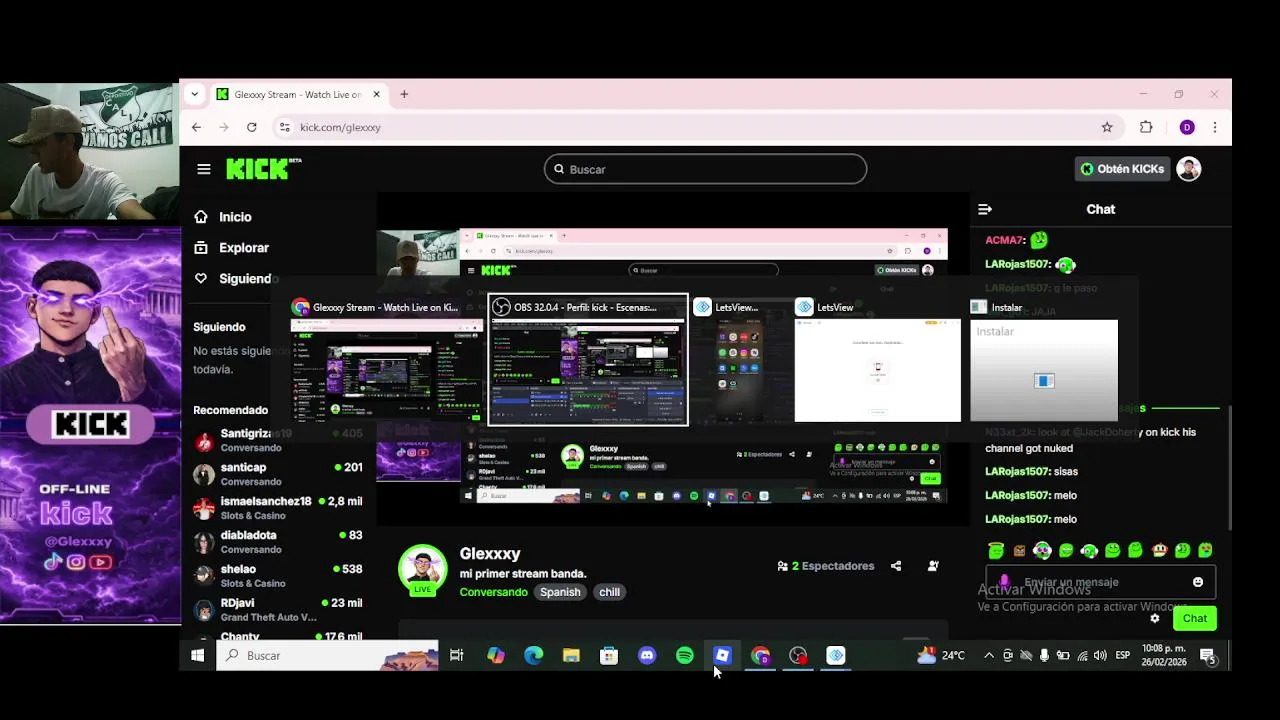The width and height of the screenshot is (1280, 720).
Task: Click the kick.com/glexxxy address bar
Action: pos(690,127)
